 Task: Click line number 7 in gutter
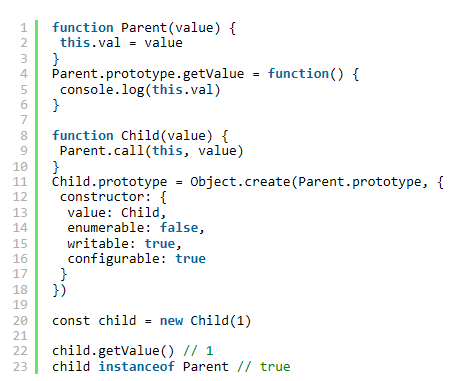point(24,120)
